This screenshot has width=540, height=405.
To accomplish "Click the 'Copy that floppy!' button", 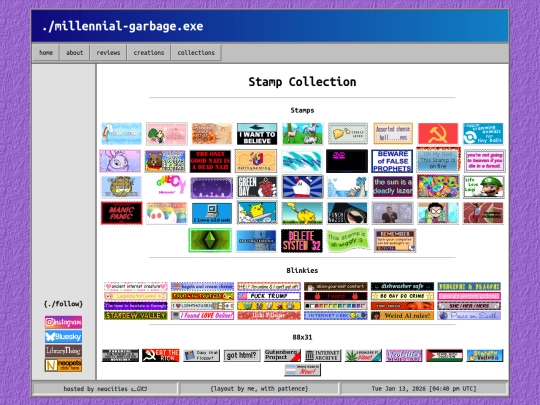I will pos(201,355).
